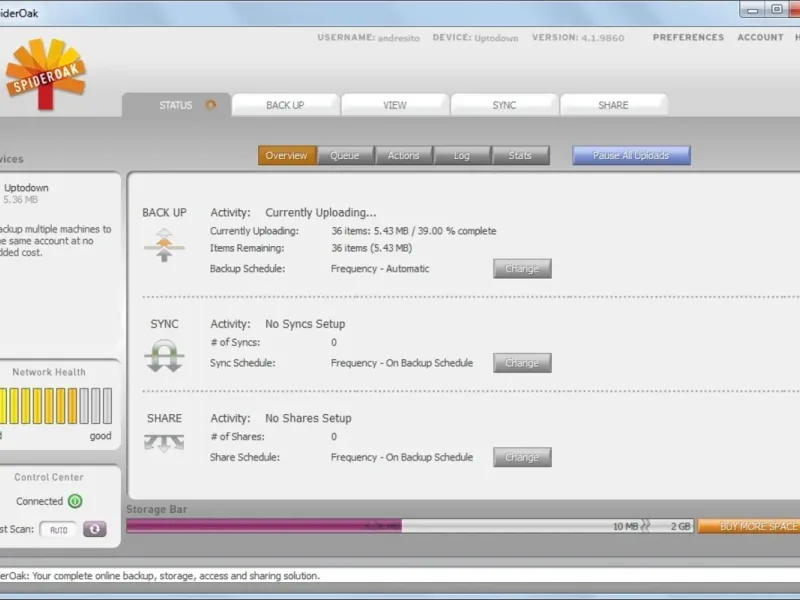Viewport: 800px width, 600px height.
Task: Click the SpiderOak logo
Action: [45, 74]
